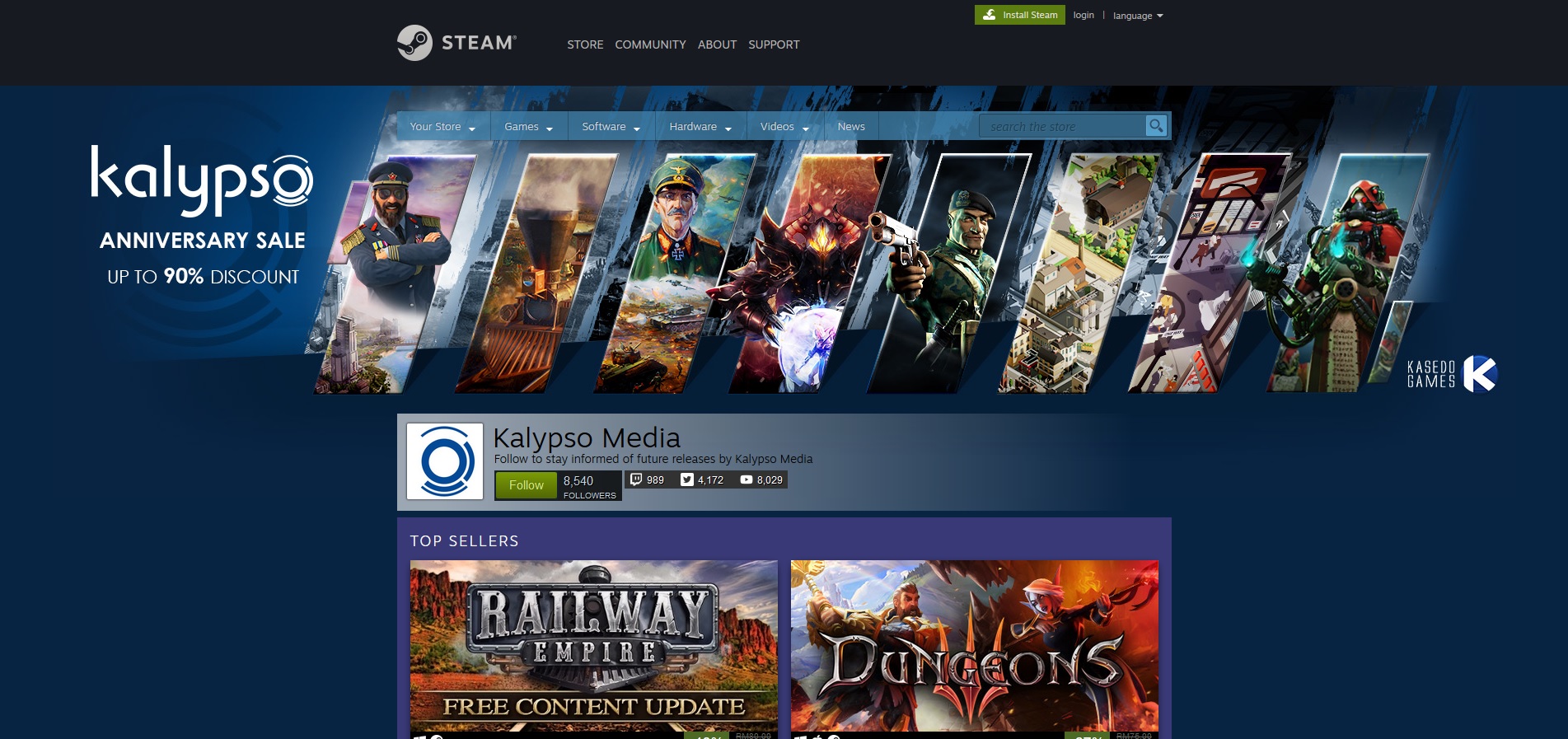Open Kalypso Media's Twitch channel (989)

coord(647,479)
